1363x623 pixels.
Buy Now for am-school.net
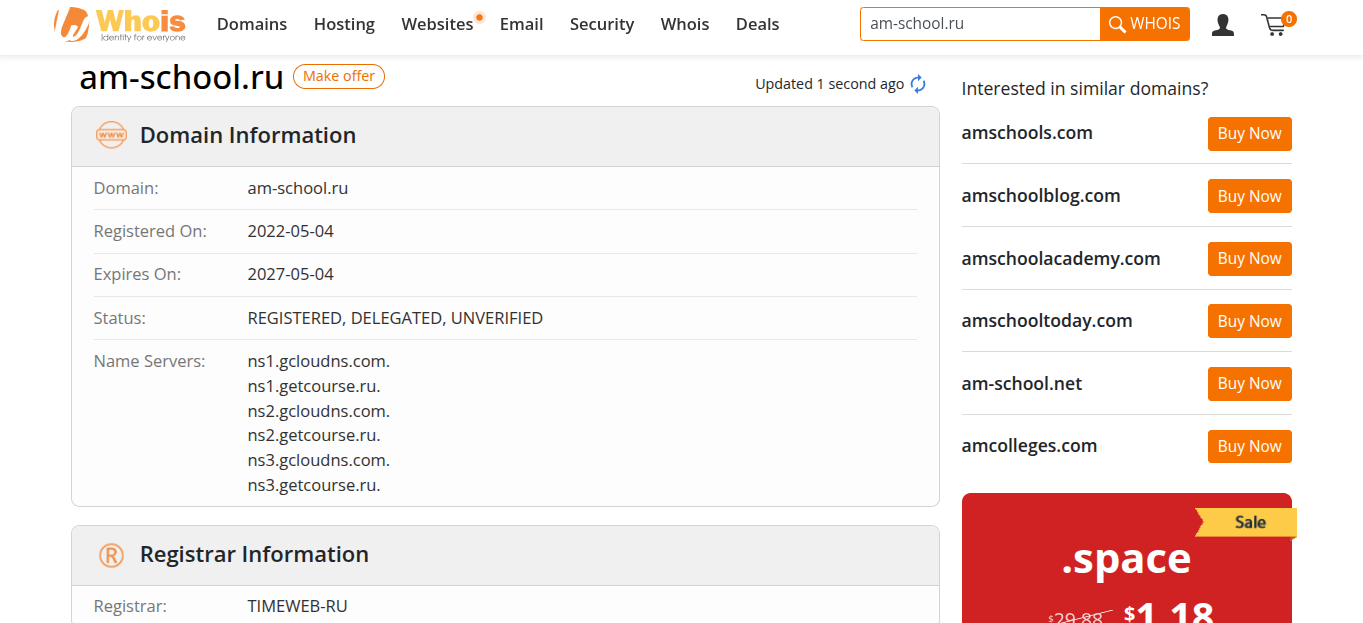(1249, 384)
